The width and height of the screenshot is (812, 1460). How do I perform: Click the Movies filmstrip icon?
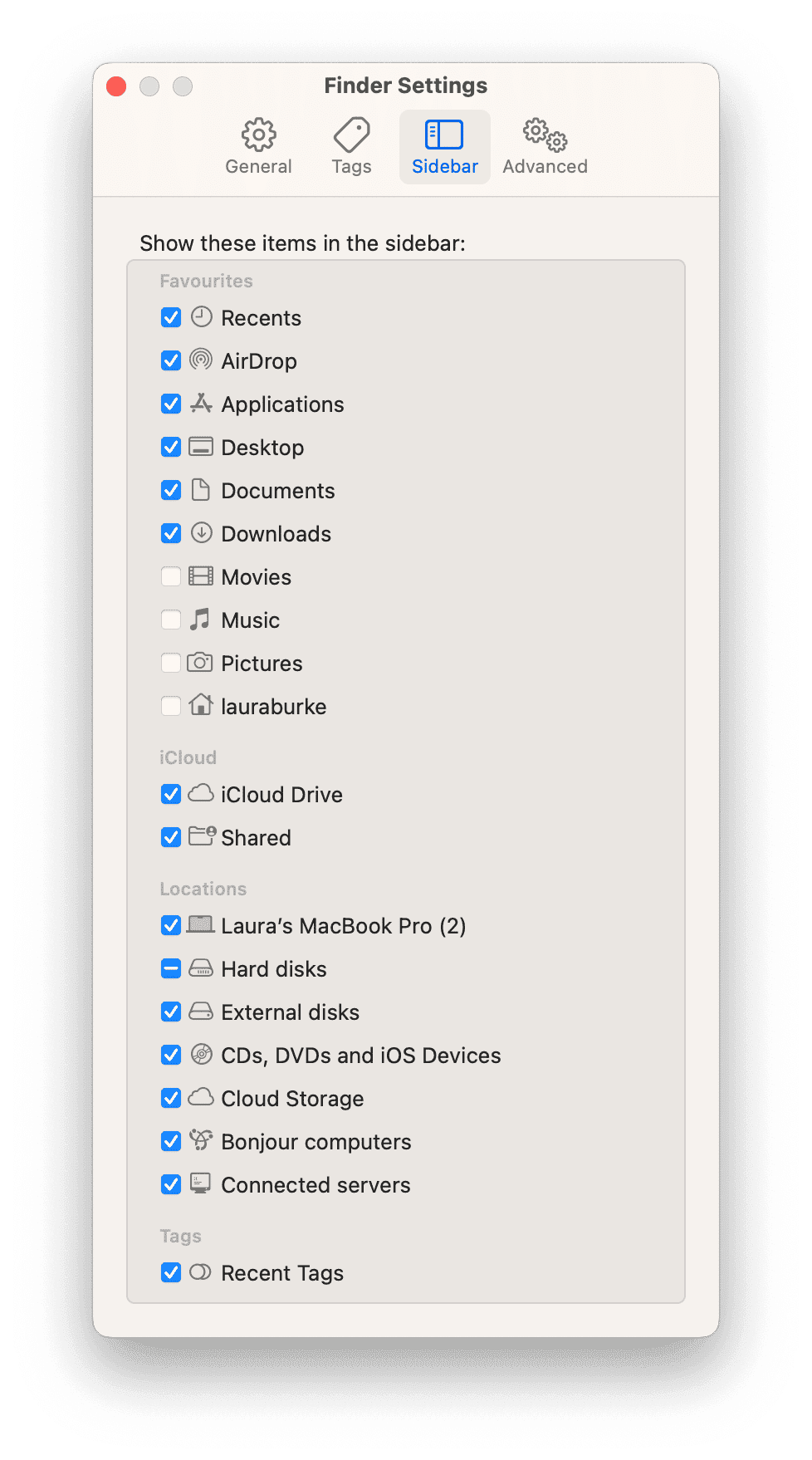tap(200, 576)
